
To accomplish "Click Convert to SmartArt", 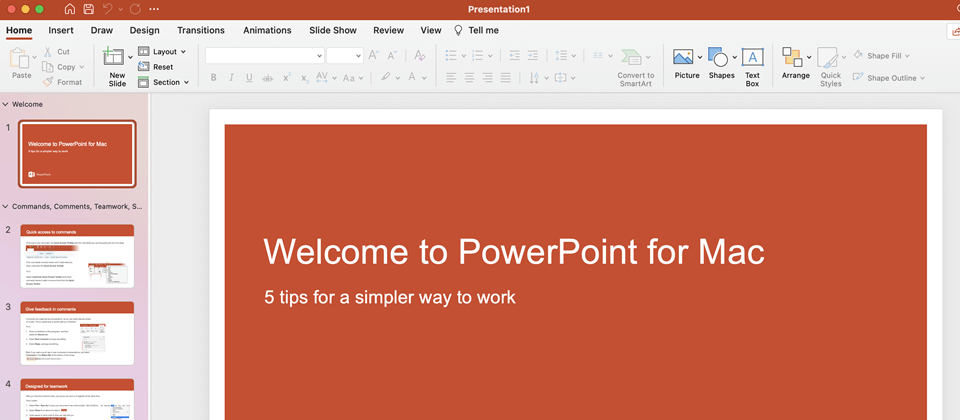I will pyautogui.click(x=636, y=67).
